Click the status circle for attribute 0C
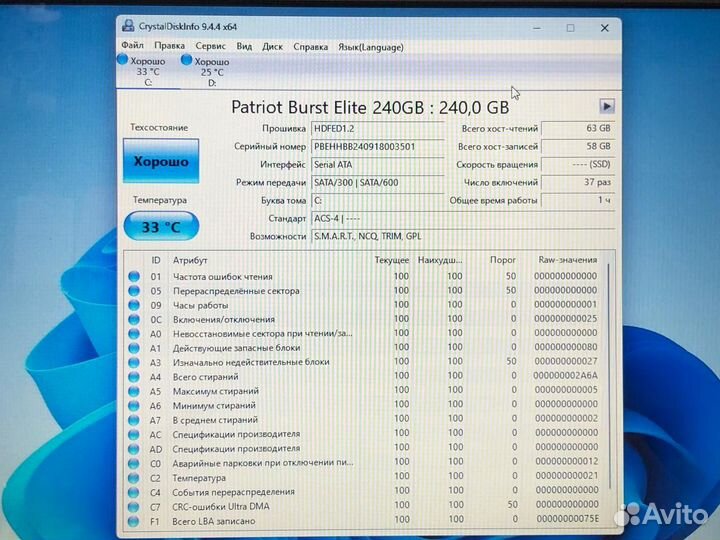 [x=134, y=319]
